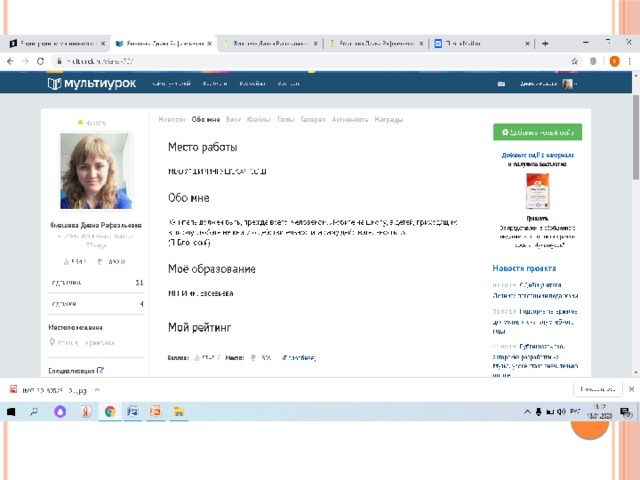This screenshot has width=640, height=480.
Task: Open the messages envelope icon in site header
Action: coord(501,84)
